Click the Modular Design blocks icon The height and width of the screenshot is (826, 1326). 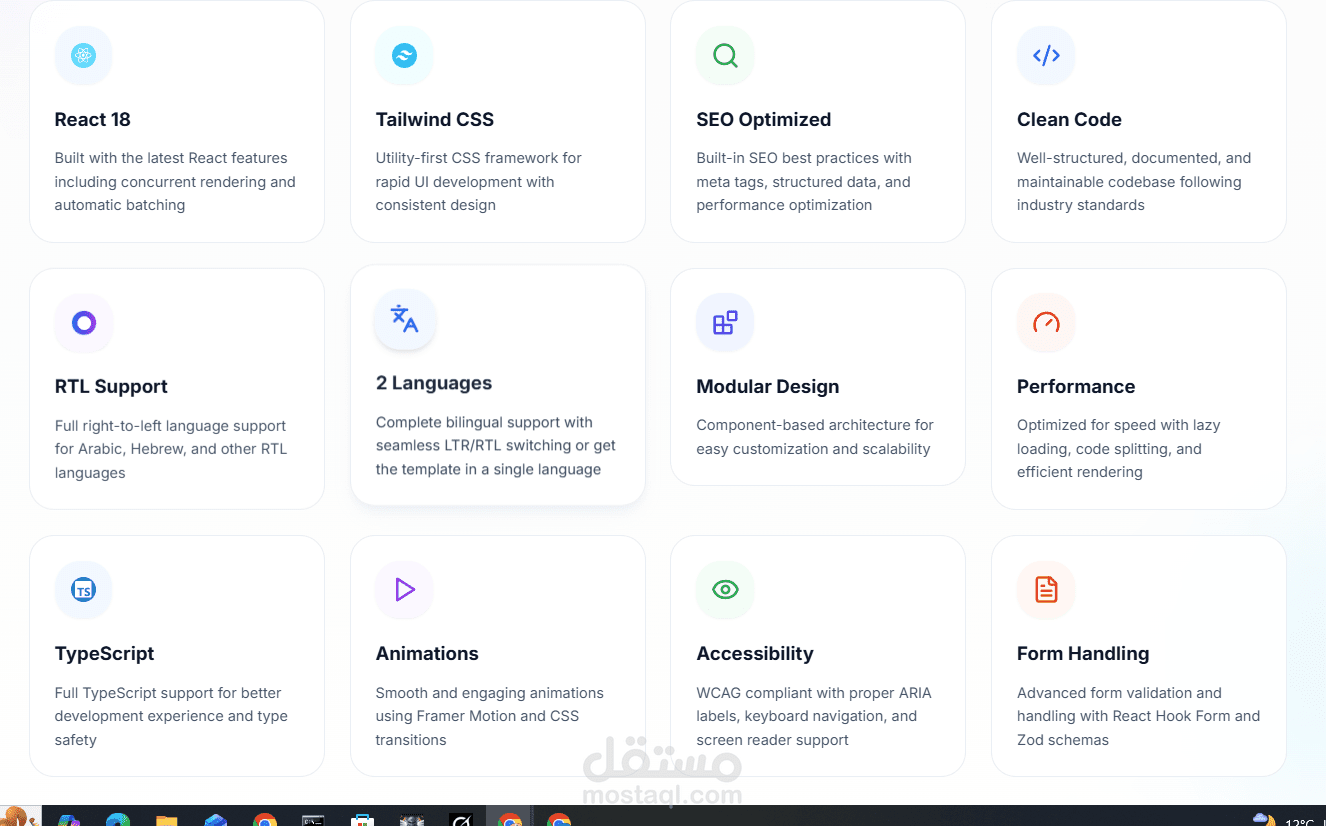pos(725,323)
